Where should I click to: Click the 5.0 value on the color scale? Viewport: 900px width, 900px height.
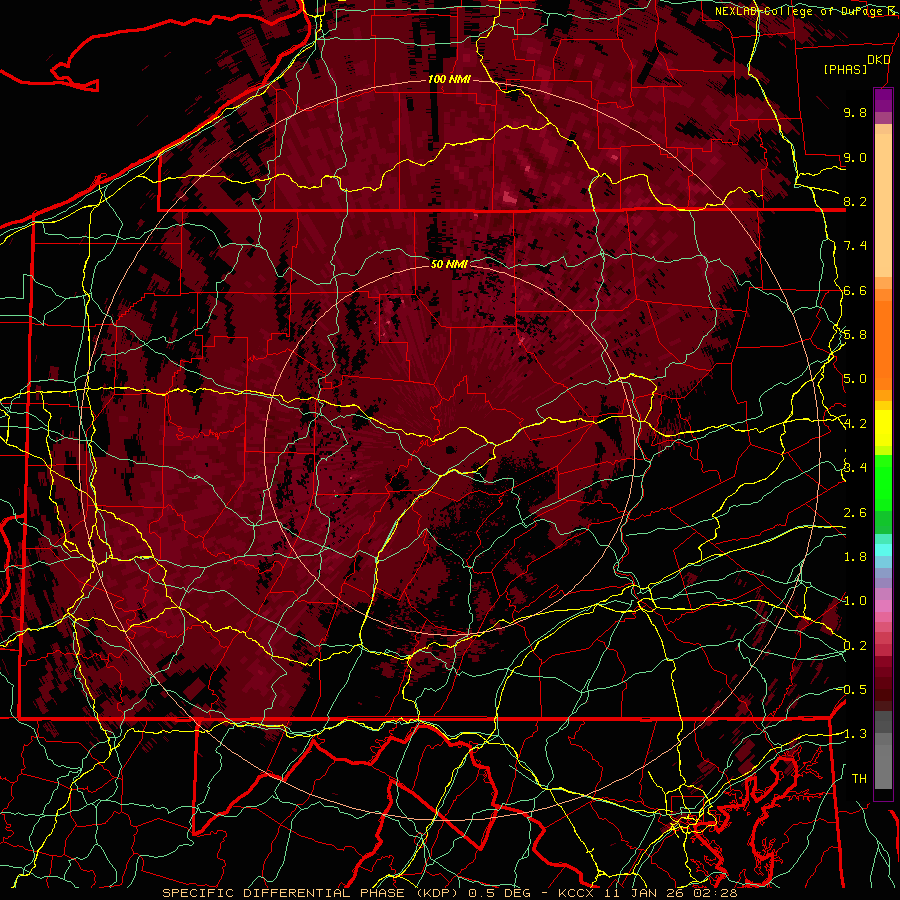855,379
